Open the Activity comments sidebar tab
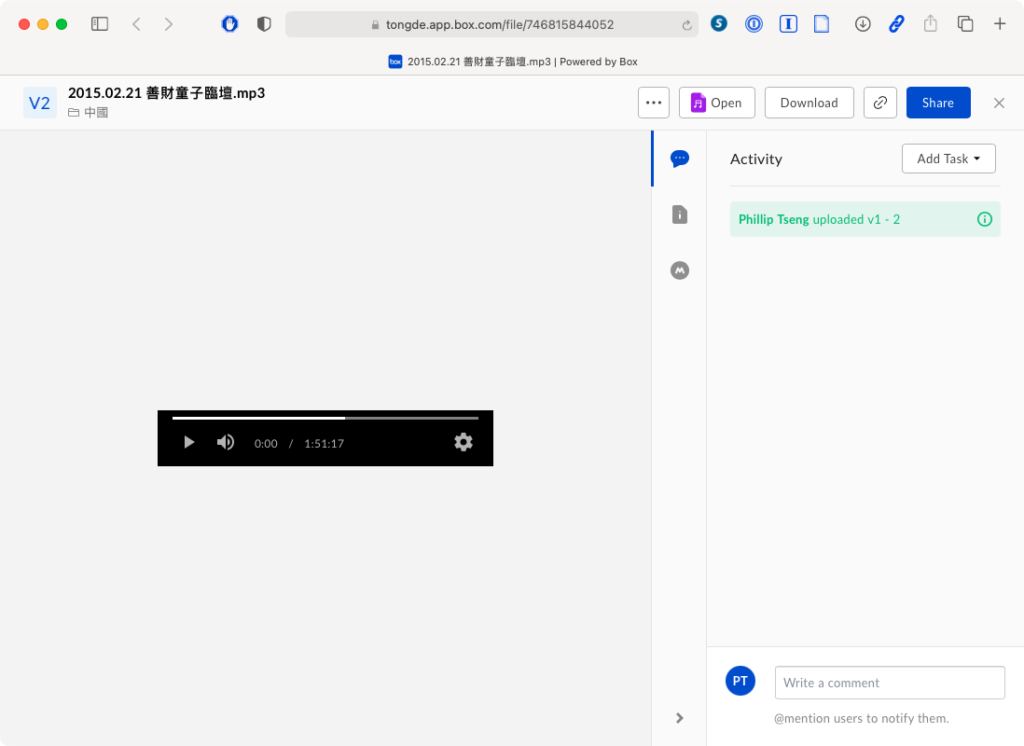1024x746 pixels. pyautogui.click(x=680, y=158)
